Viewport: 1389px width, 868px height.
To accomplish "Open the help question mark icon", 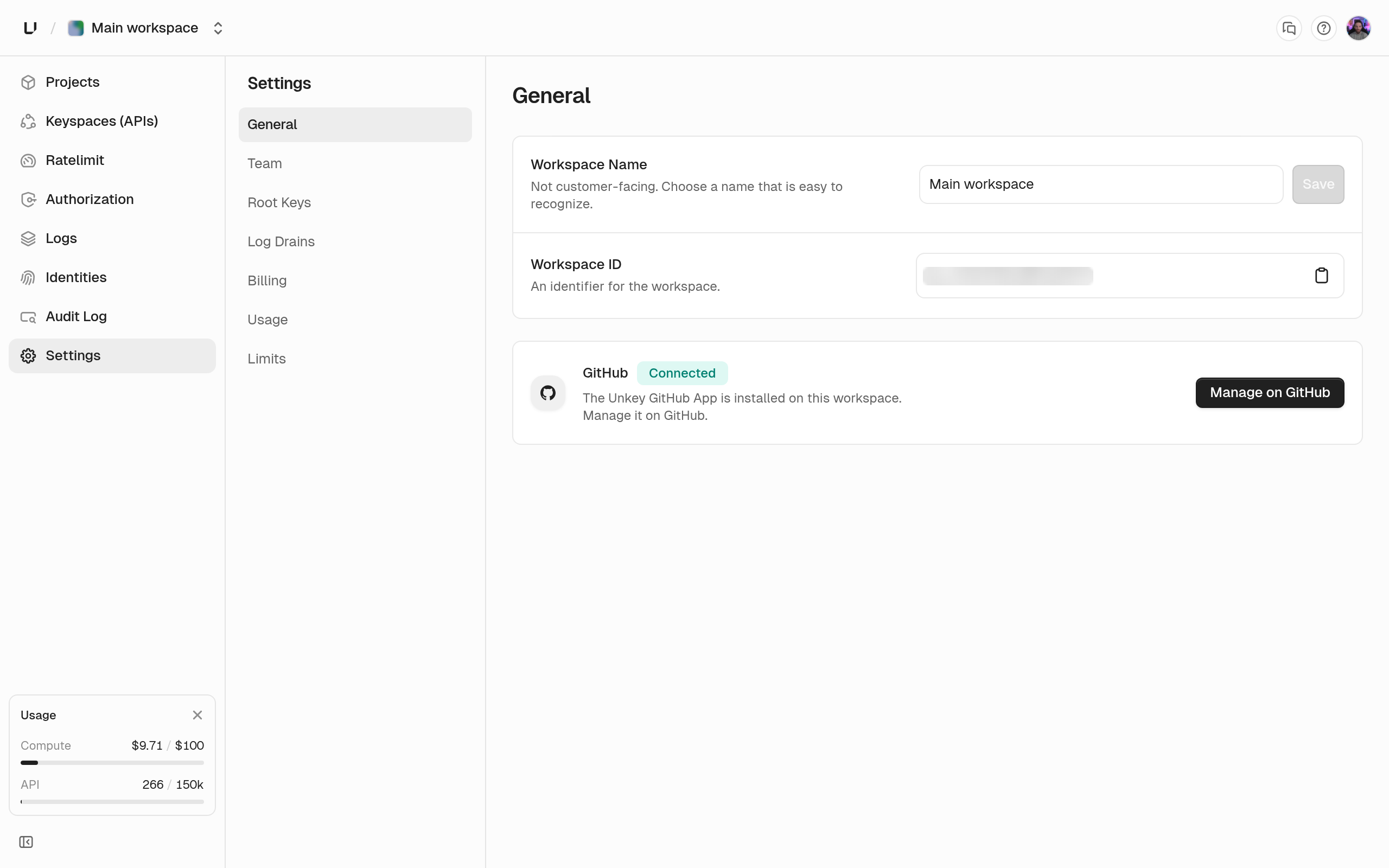I will point(1323,28).
